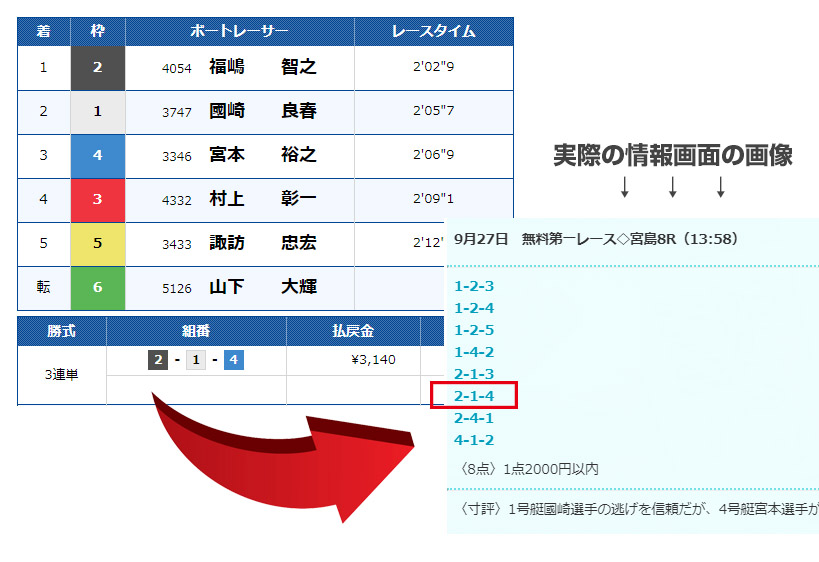Click the blue lane 4 badge for 宮本
Screen dimensions: 819x562
tap(97, 155)
